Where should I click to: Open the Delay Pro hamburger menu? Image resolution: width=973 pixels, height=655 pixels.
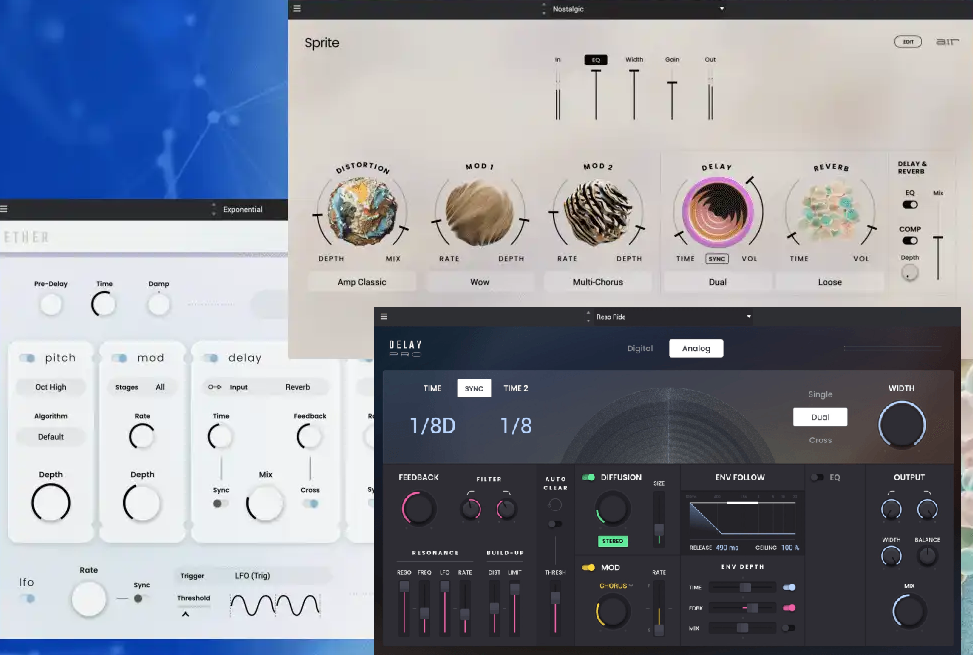click(383, 317)
